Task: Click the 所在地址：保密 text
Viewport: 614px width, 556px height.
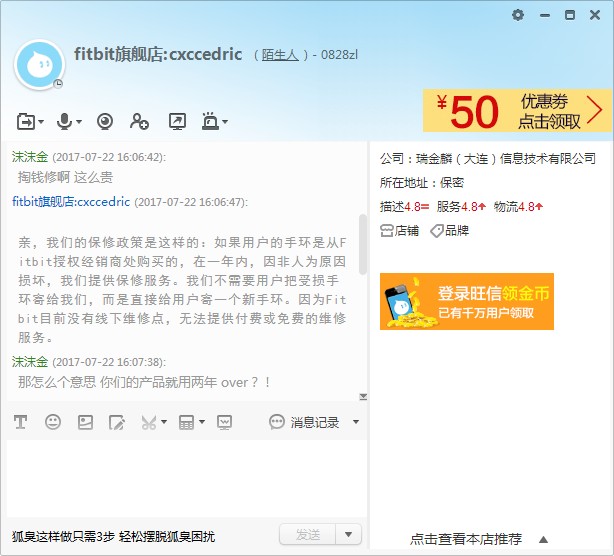Action: point(422,182)
